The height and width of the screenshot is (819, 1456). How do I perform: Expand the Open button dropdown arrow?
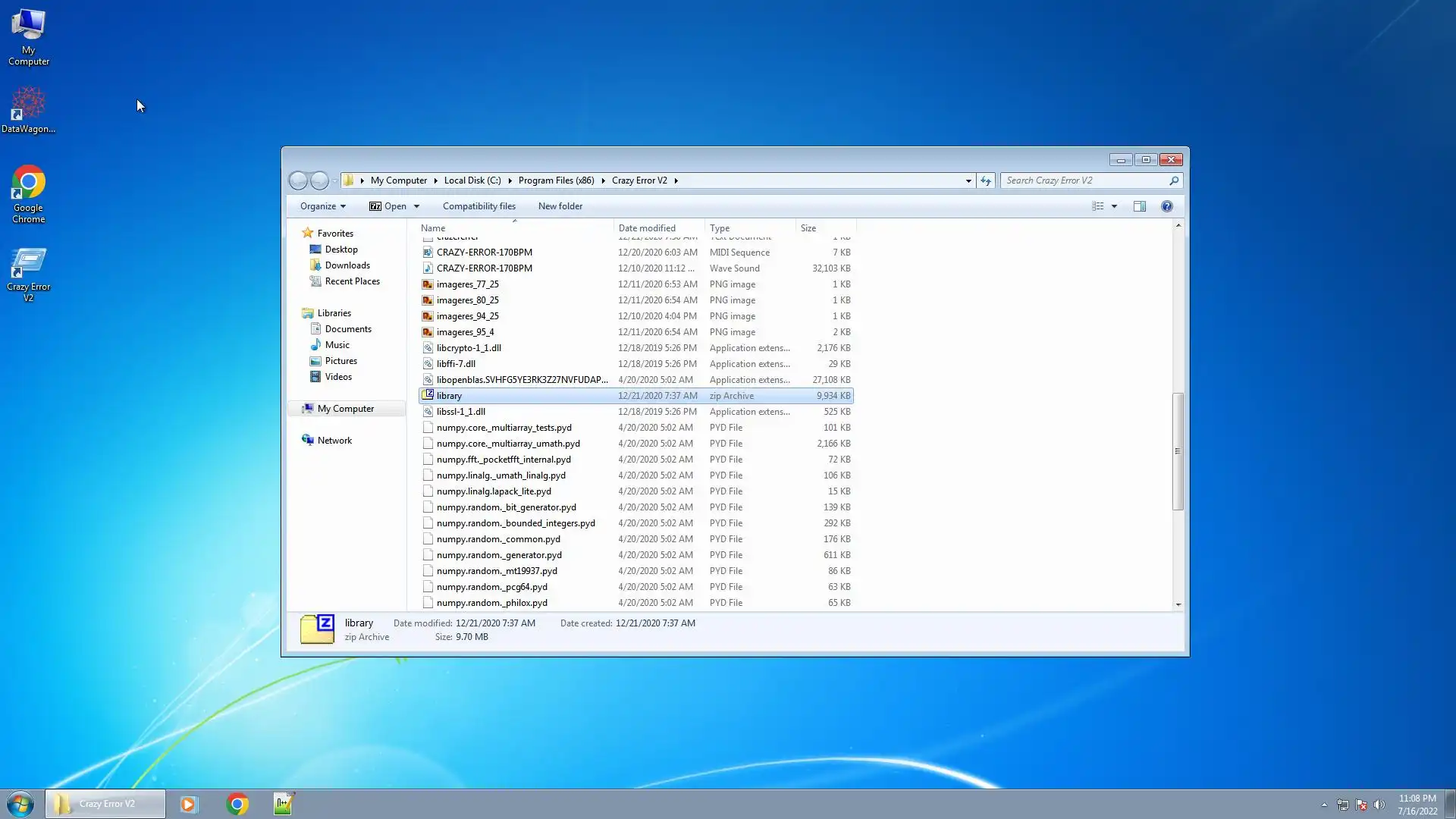coord(416,206)
